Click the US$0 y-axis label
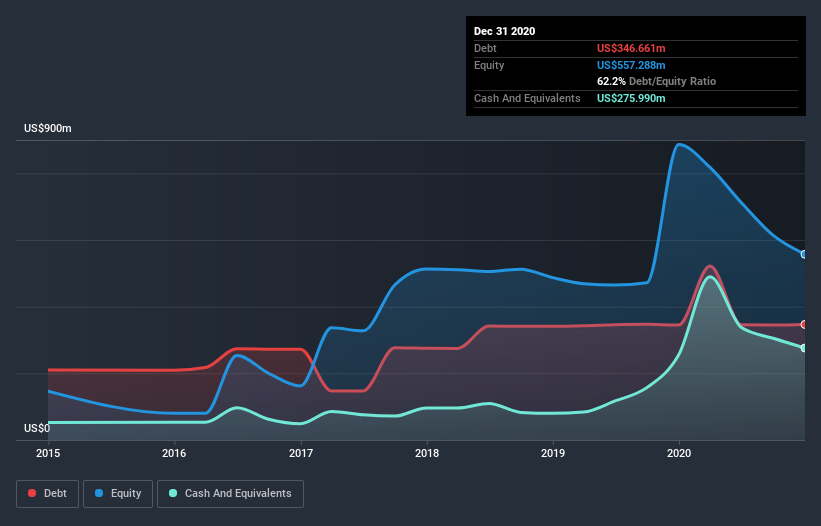 [x=37, y=428]
